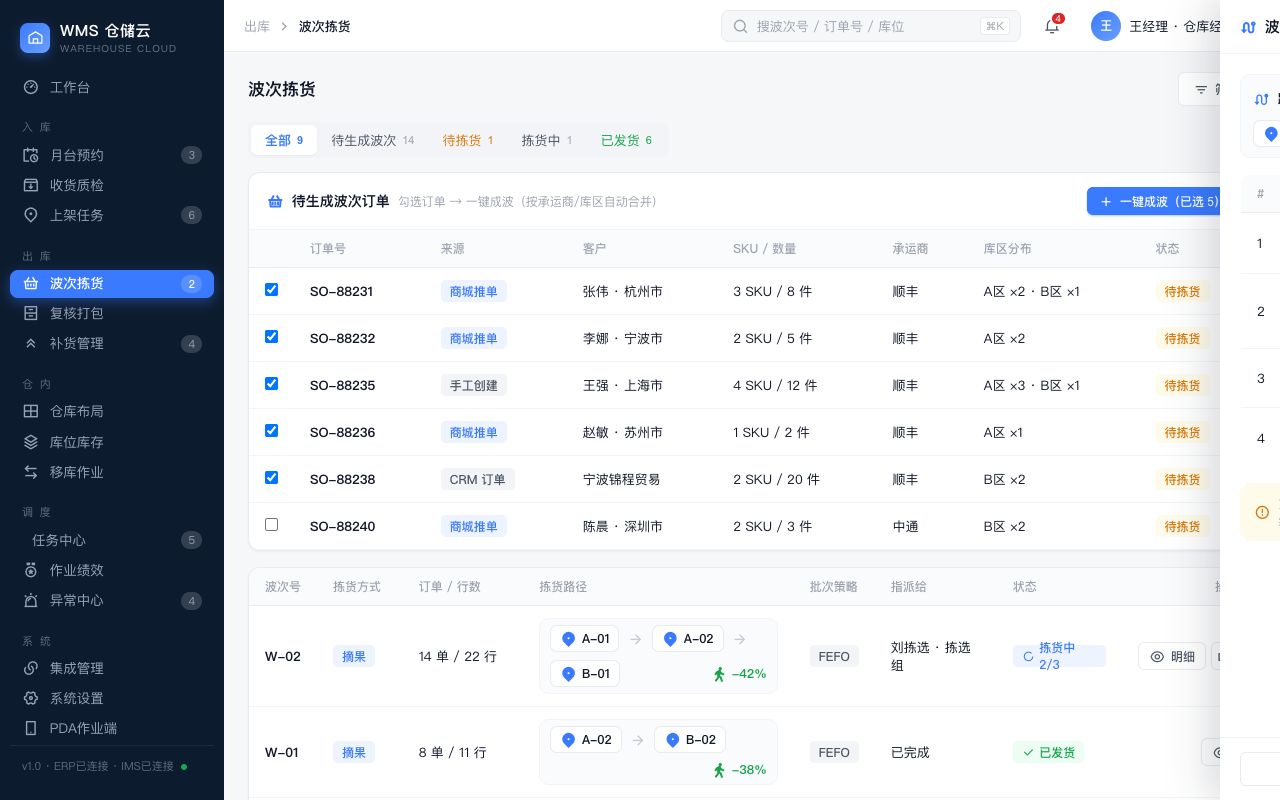Click the 工作台 dashboard icon in sidebar
This screenshot has width=1280, height=800.
[31, 87]
